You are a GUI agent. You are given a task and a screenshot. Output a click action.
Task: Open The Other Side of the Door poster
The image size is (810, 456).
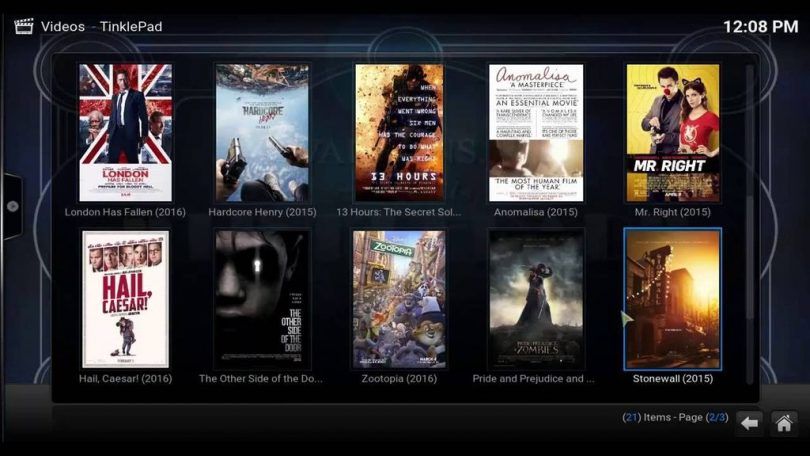pos(262,300)
